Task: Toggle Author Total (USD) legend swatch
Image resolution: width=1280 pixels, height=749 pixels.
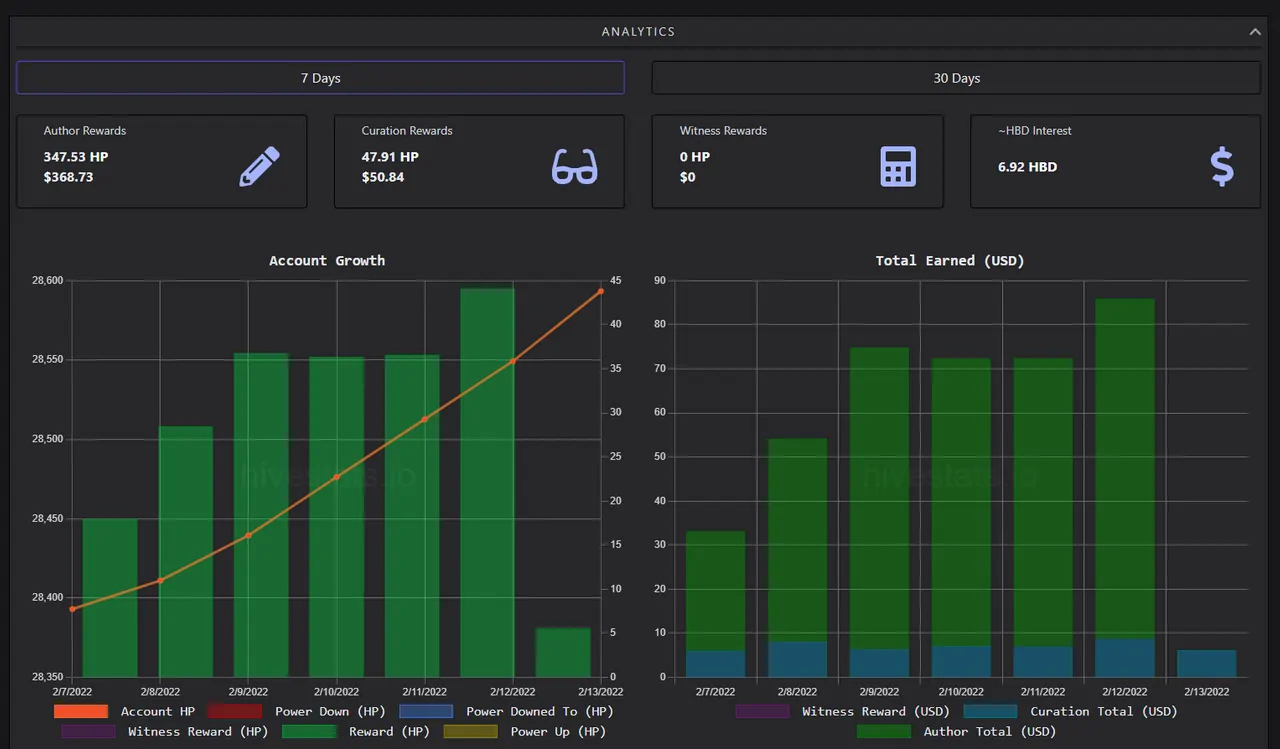Action: 884,731
